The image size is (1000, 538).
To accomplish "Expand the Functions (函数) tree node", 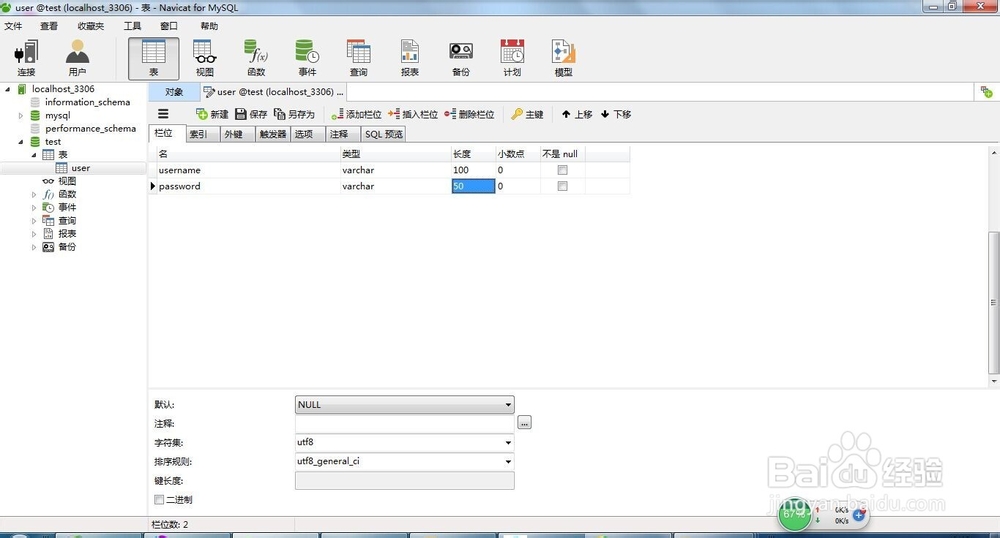I will 34,194.
